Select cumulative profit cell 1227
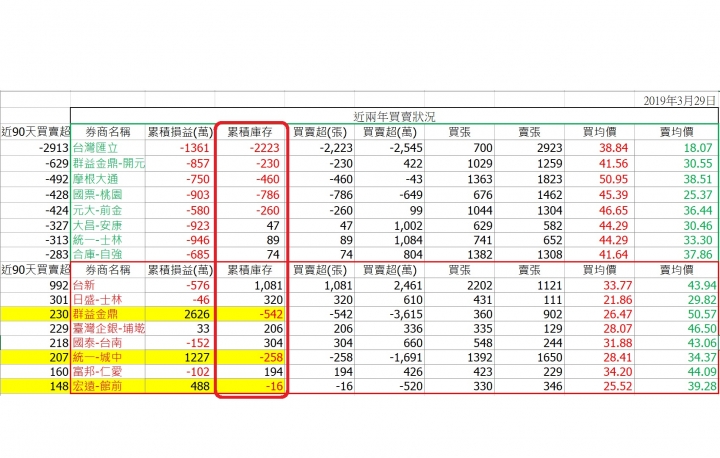 [197, 357]
